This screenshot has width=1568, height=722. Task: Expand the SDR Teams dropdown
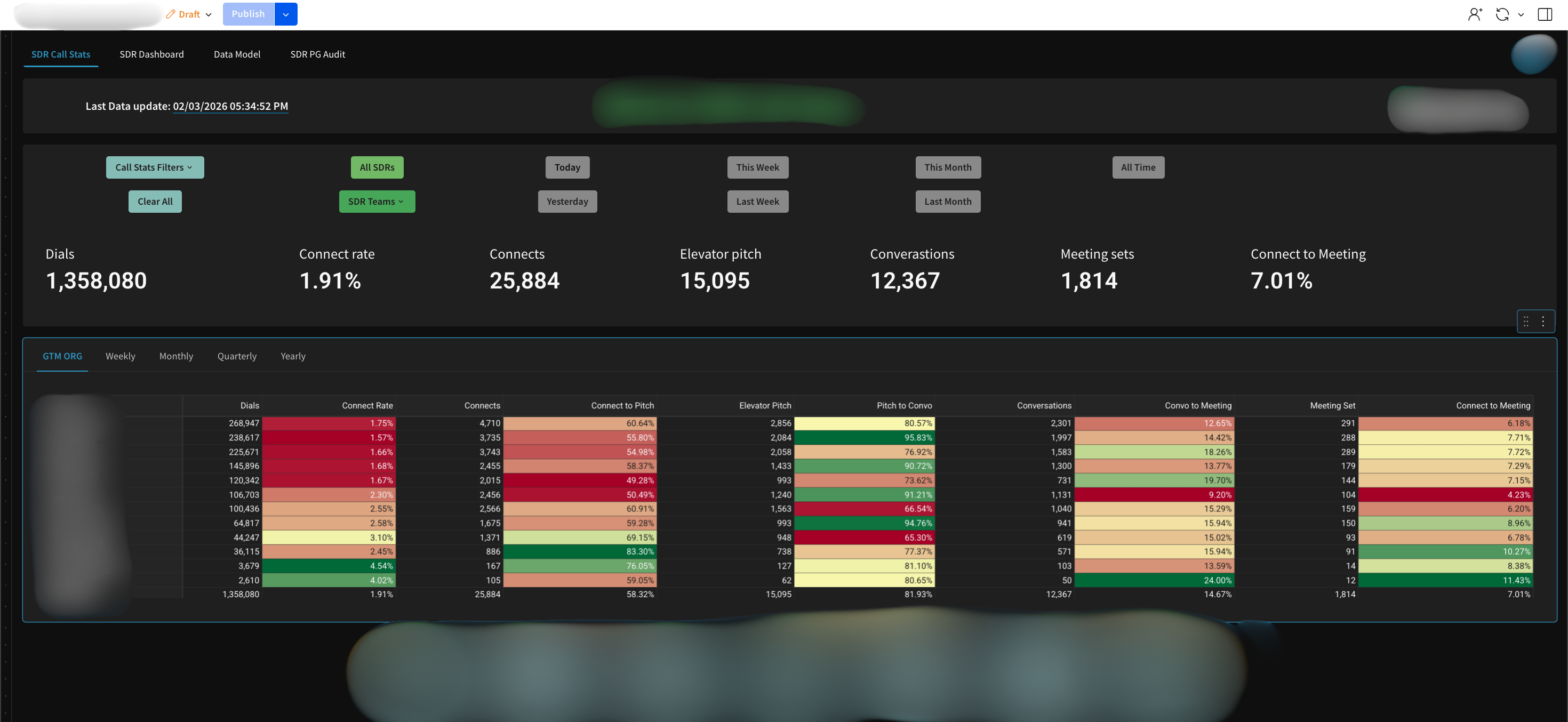click(x=377, y=201)
